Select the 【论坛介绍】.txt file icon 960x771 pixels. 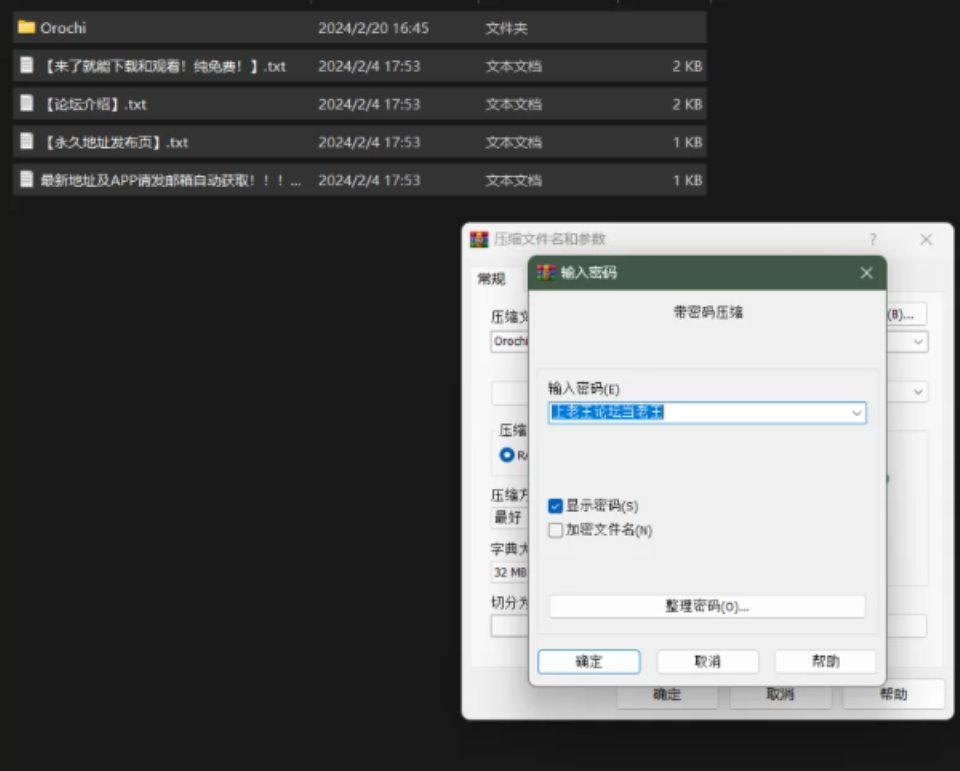pos(26,103)
